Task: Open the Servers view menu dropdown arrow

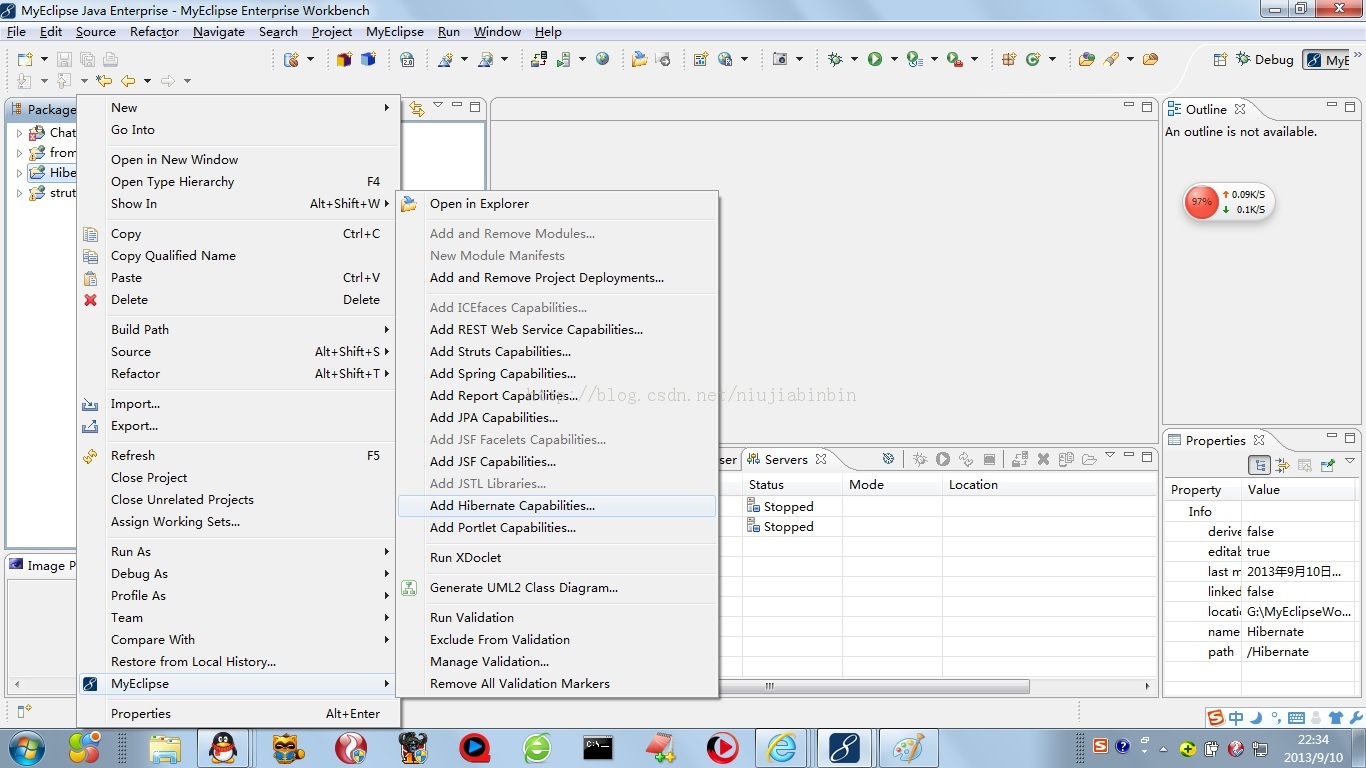Action: point(1110,458)
